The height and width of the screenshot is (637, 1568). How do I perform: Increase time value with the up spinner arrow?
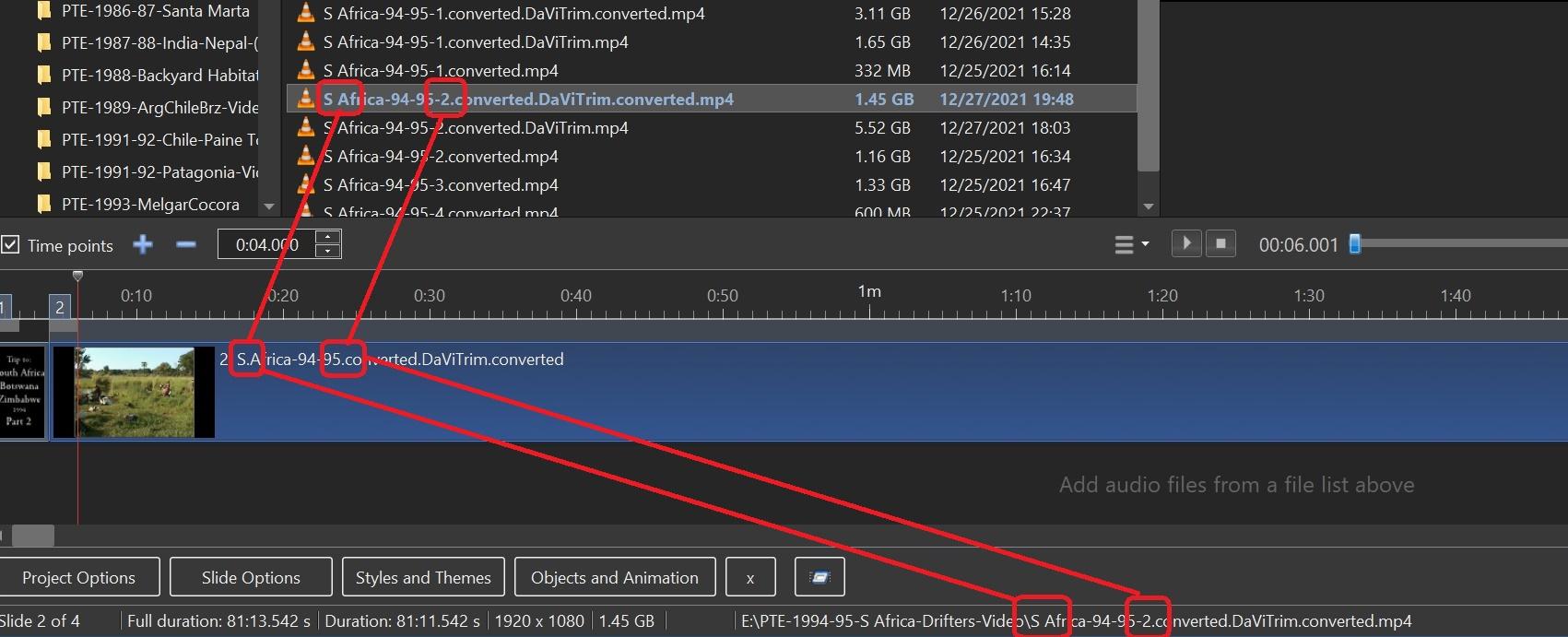click(327, 238)
